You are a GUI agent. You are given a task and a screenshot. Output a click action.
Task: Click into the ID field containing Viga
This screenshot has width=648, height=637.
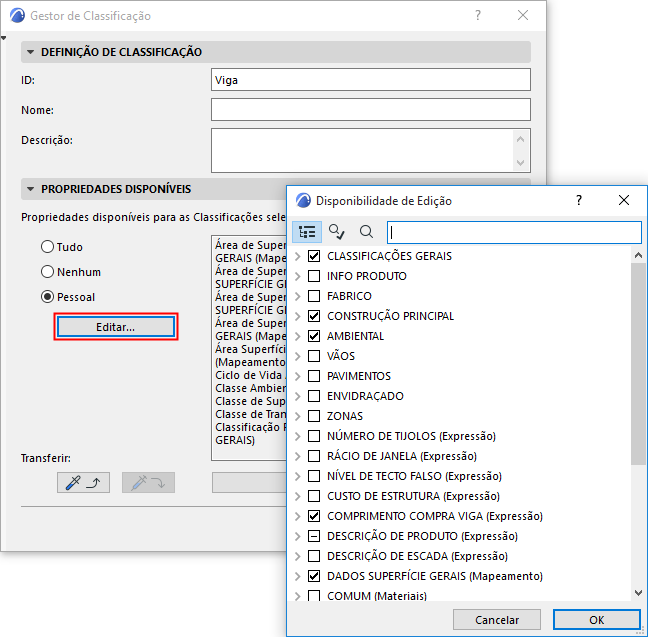[371, 79]
